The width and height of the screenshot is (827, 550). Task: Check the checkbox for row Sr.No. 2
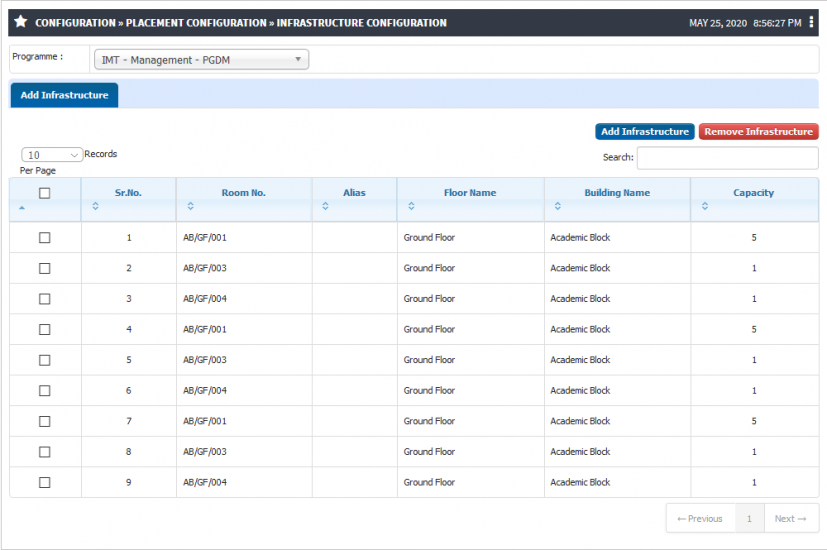(45, 268)
